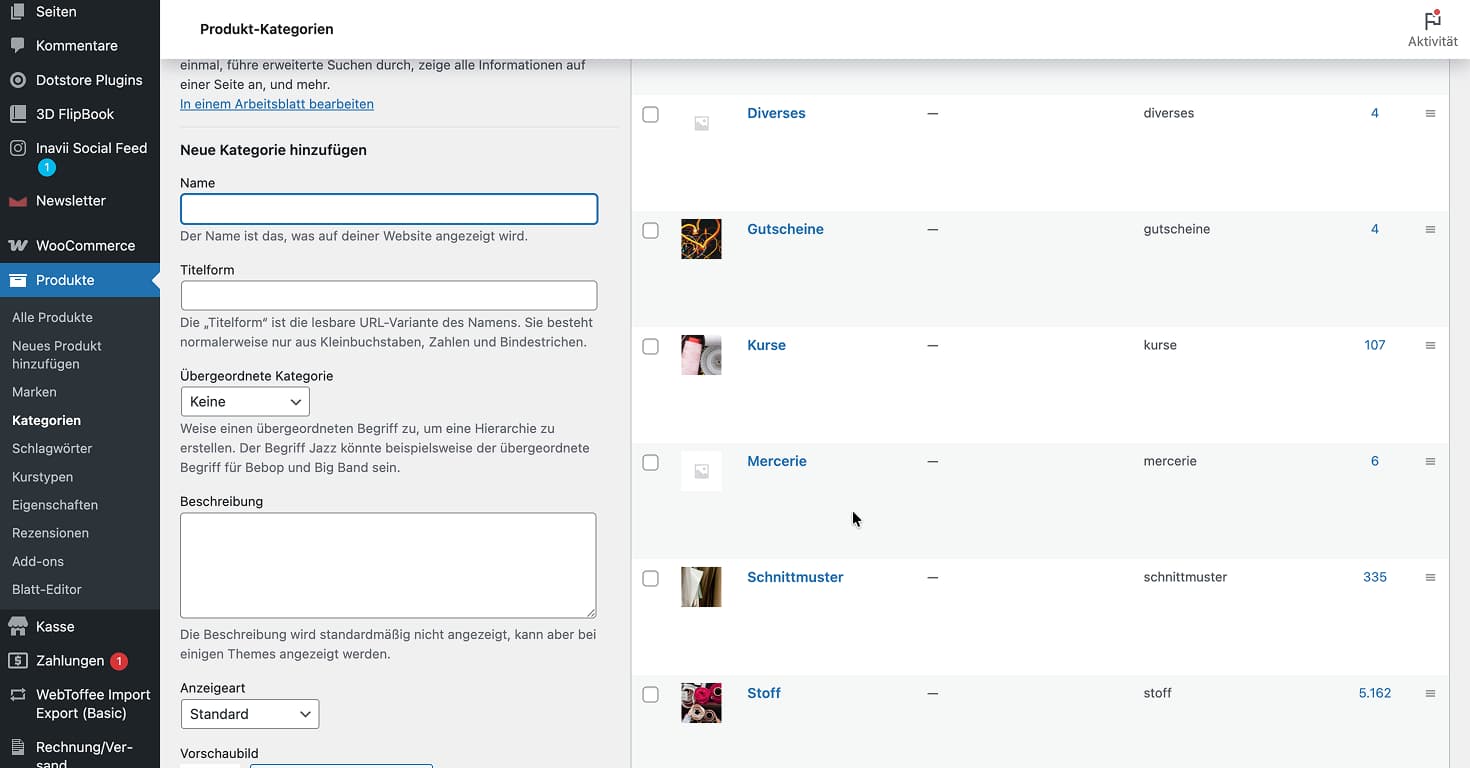The width and height of the screenshot is (1470, 768).
Task: Click the Kasse store icon
Action: 17,627
